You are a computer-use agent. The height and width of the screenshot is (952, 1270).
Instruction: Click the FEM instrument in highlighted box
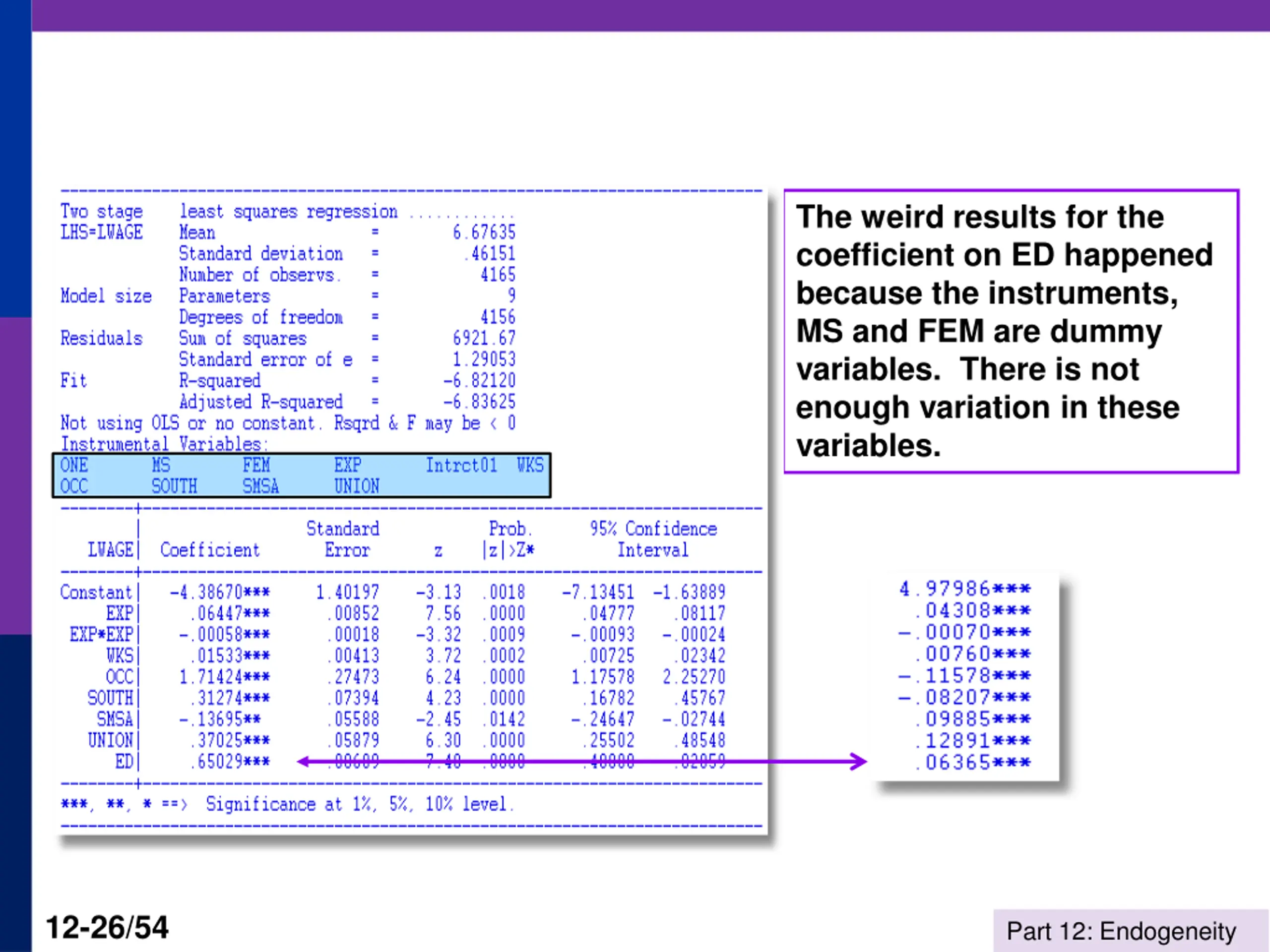[x=256, y=465]
